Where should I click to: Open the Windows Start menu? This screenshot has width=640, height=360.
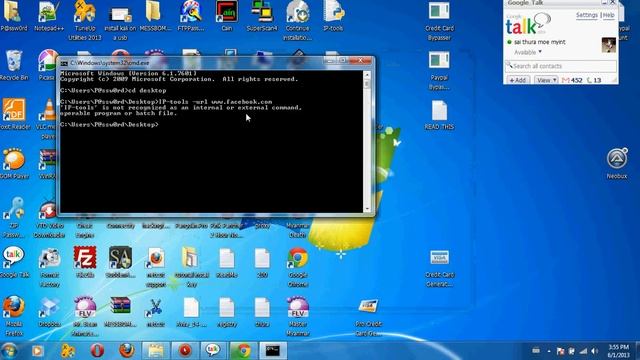click(9, 351)
